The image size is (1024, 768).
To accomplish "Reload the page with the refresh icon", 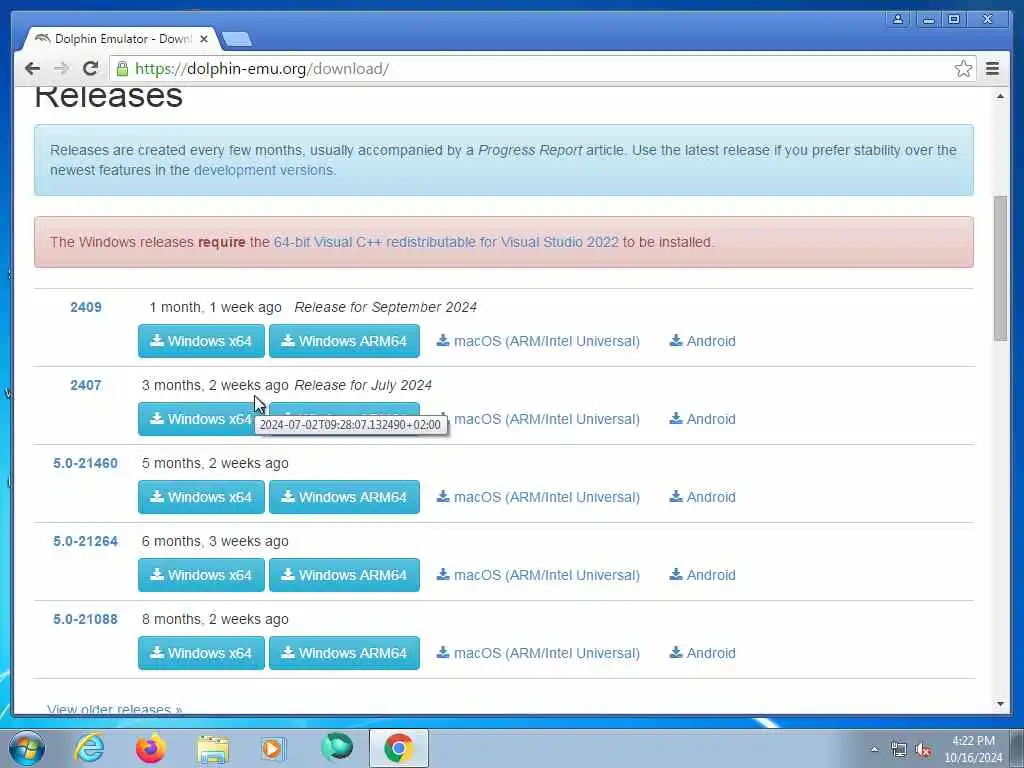I will 91,69.
